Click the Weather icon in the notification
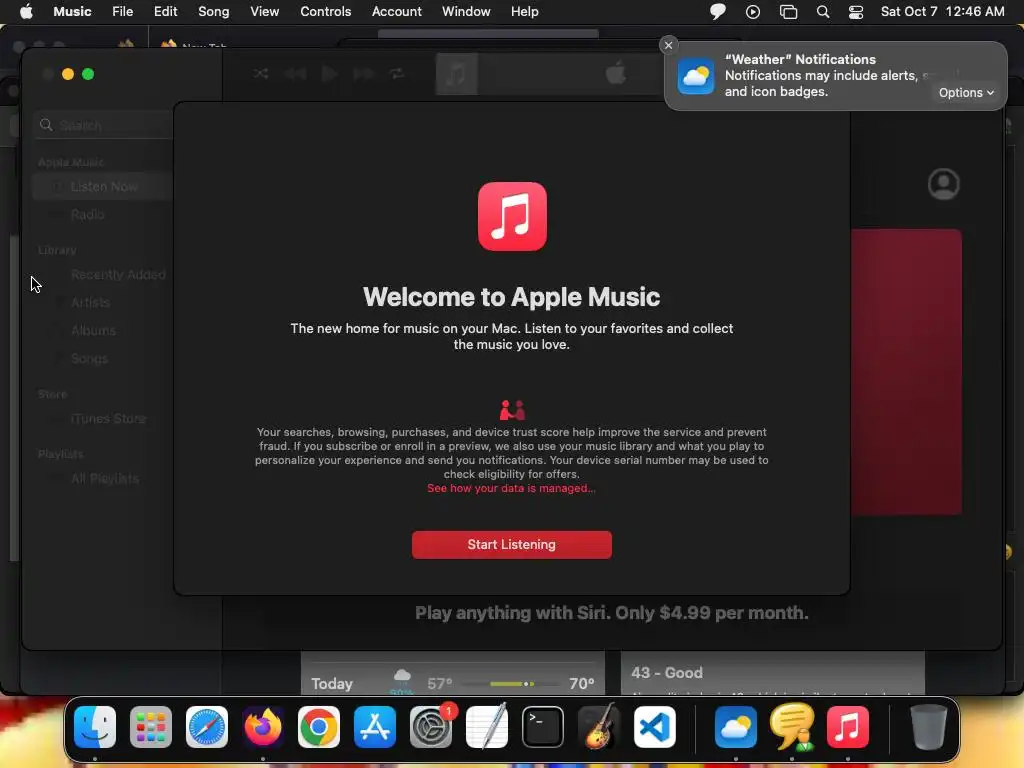The image size is (1024, 768). click(x=696, y=76)
